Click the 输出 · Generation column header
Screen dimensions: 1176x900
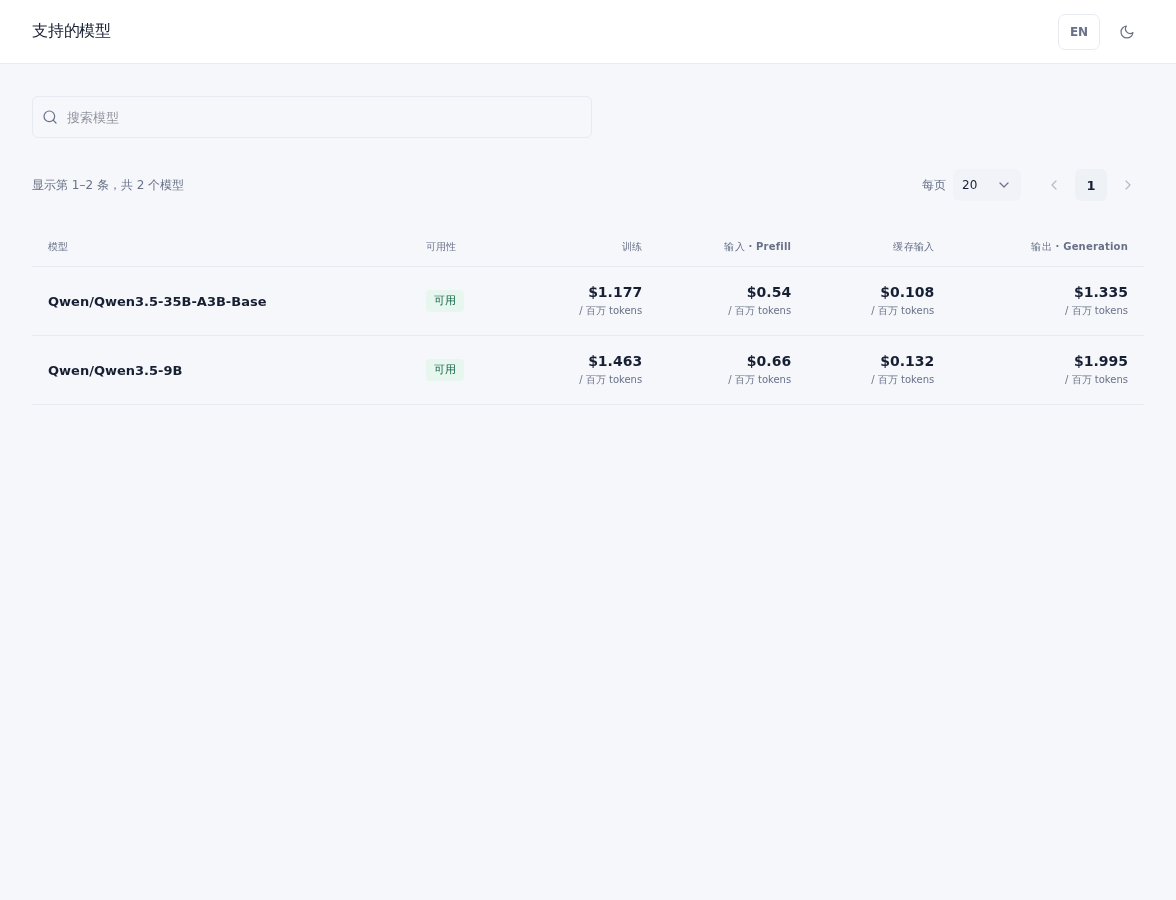click(1078, 247)
